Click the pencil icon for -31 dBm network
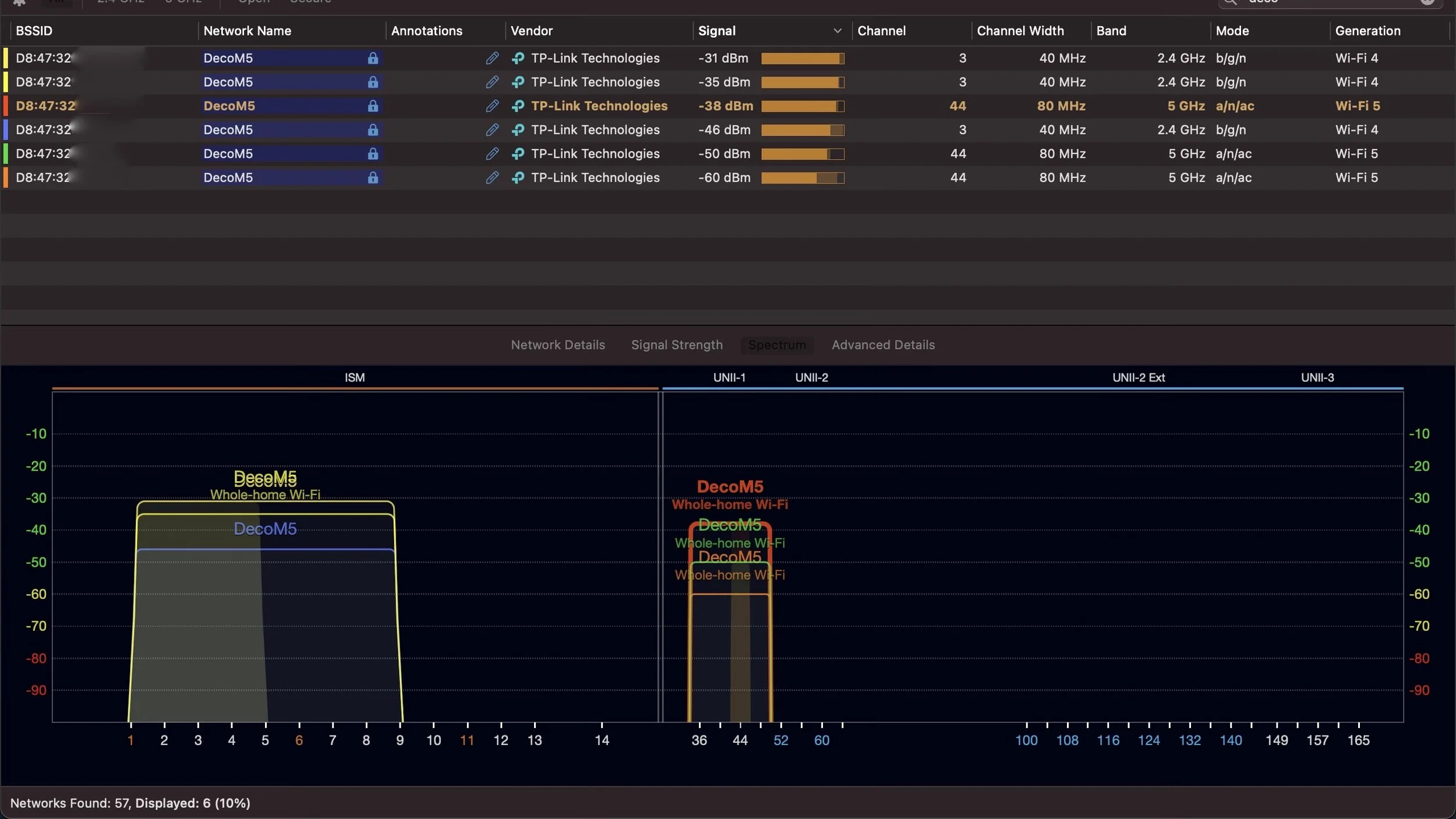1456x819 pixels. [492, 58]
